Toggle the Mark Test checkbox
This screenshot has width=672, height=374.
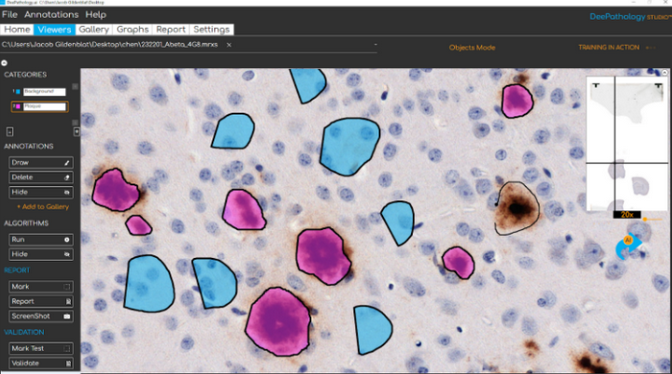pyautogui.click(x=67, y=349)
